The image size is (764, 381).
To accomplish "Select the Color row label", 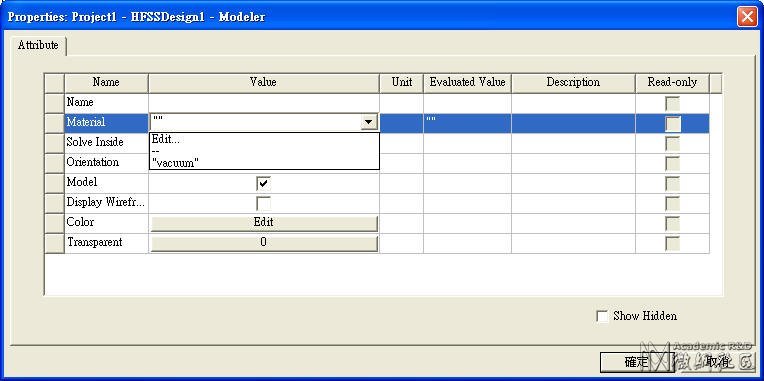I will (106, 223).
